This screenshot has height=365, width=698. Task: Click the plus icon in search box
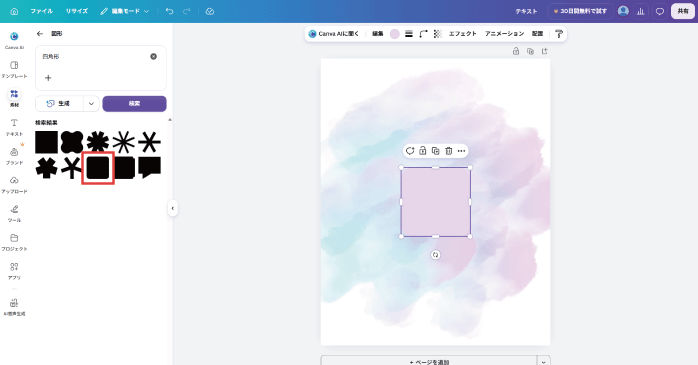[48, 78]
